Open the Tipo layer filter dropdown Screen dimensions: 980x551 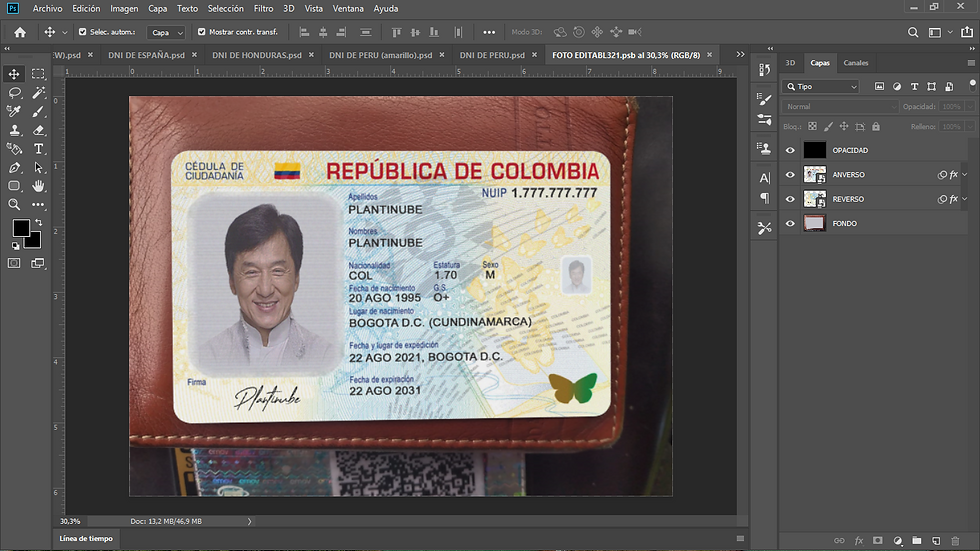(822, 87)
